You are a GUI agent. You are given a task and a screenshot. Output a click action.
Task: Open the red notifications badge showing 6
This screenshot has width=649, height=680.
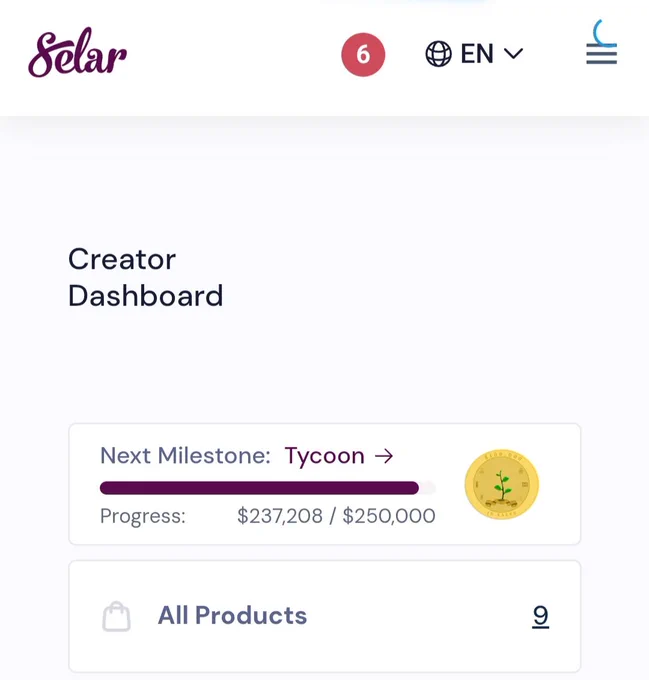(x=363, y=55)
